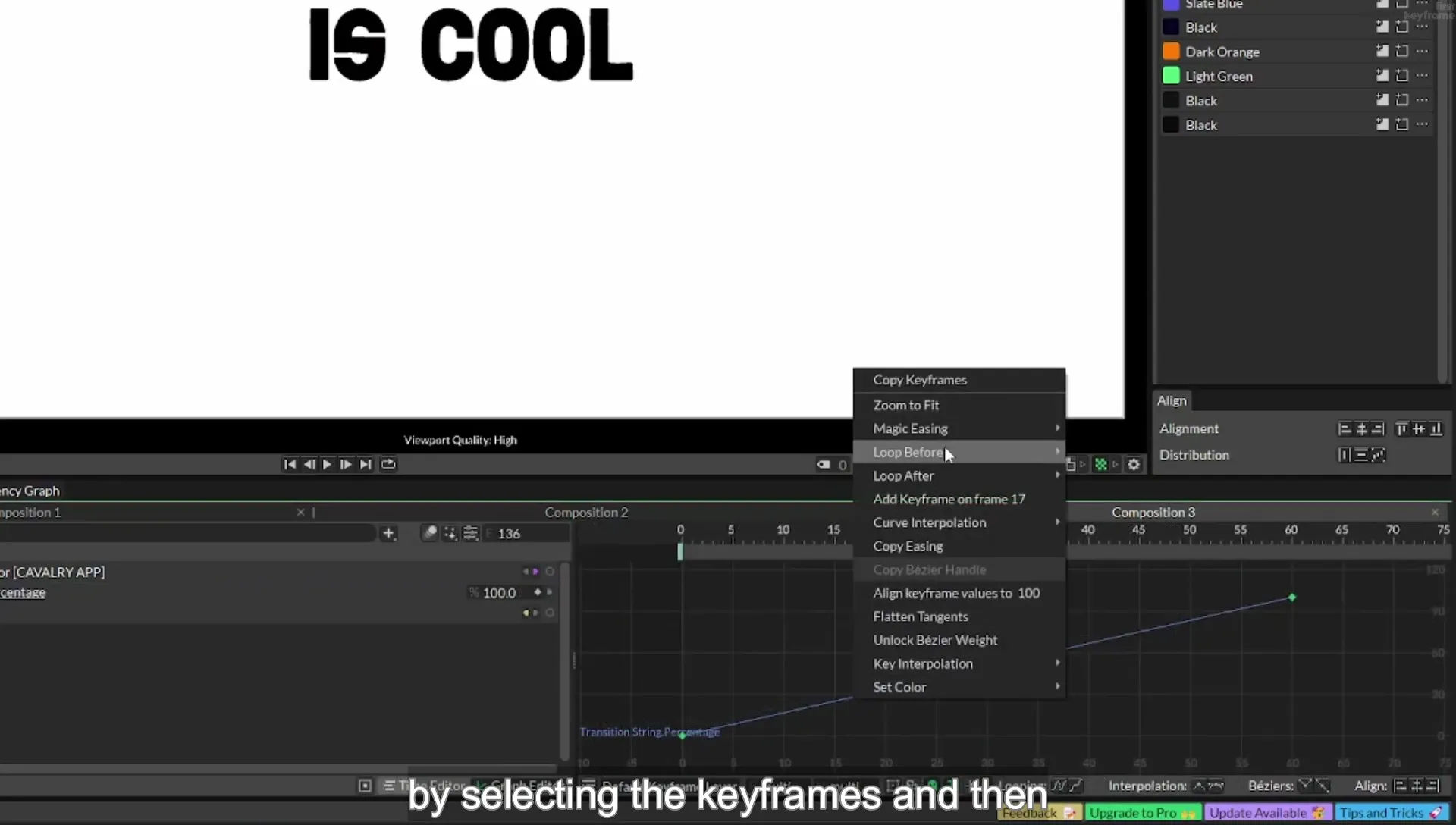Click the frame number field showing 136
Image resolution: width=1456 pixels, height=825 pixels.
[527, 533]
